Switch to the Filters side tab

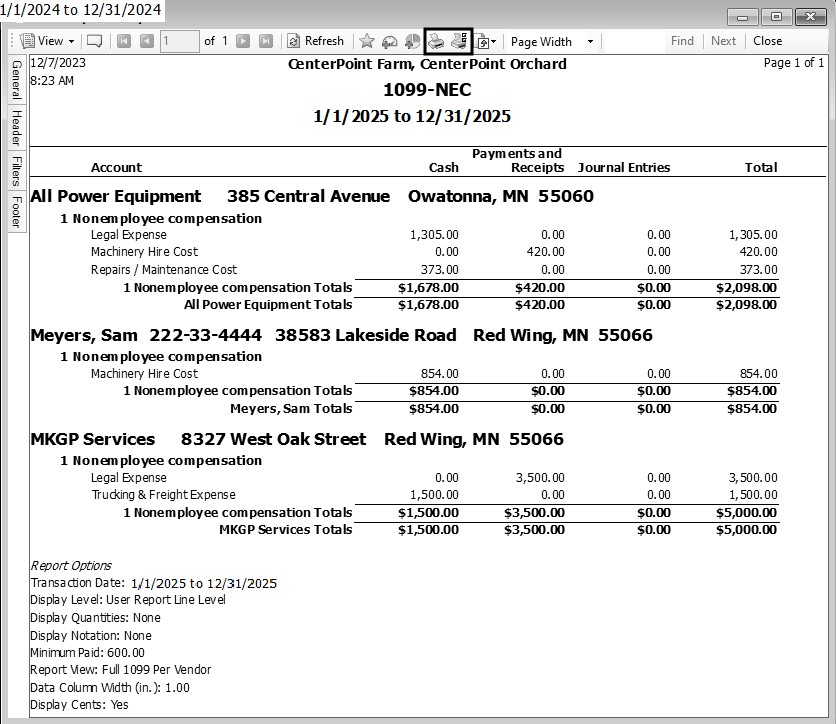pos(16,171)
